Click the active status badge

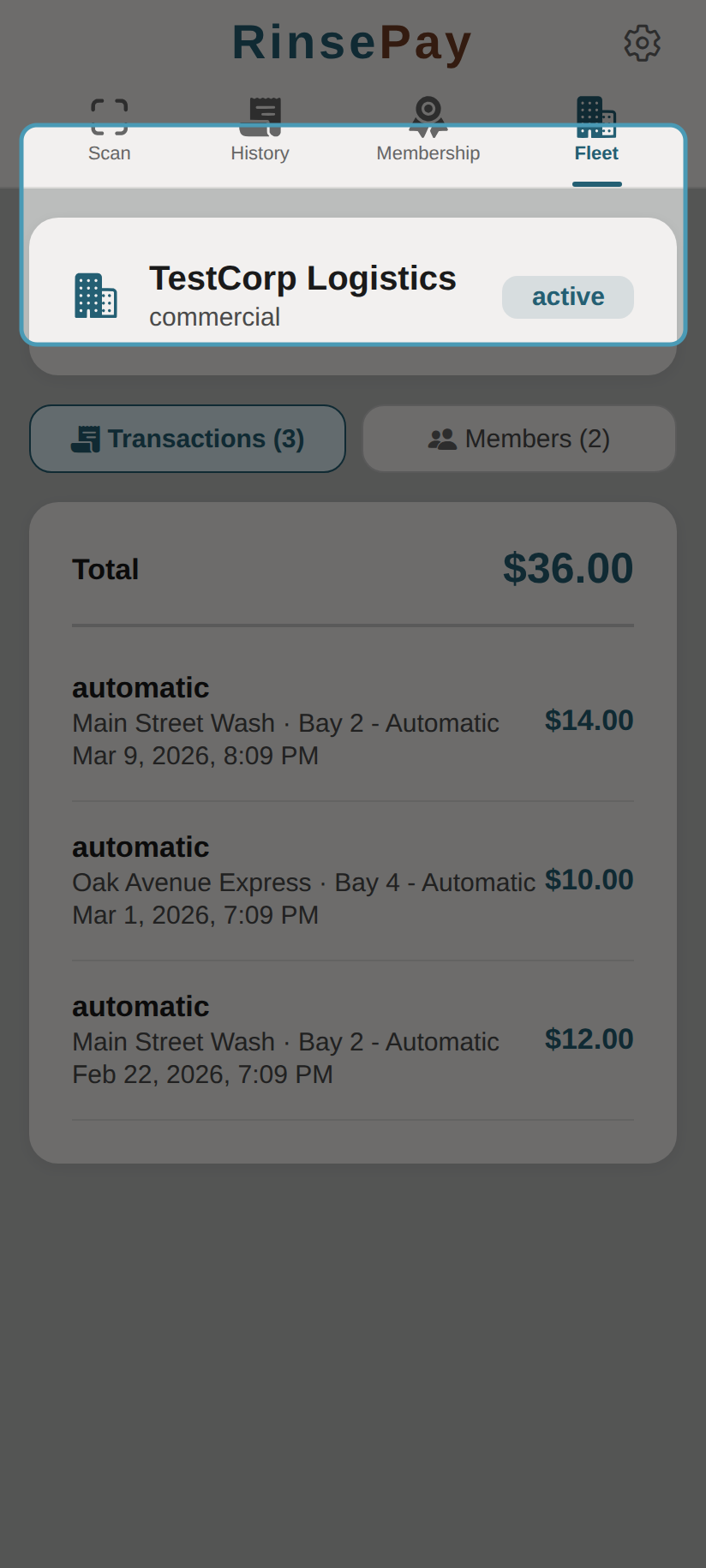point(567,297)
